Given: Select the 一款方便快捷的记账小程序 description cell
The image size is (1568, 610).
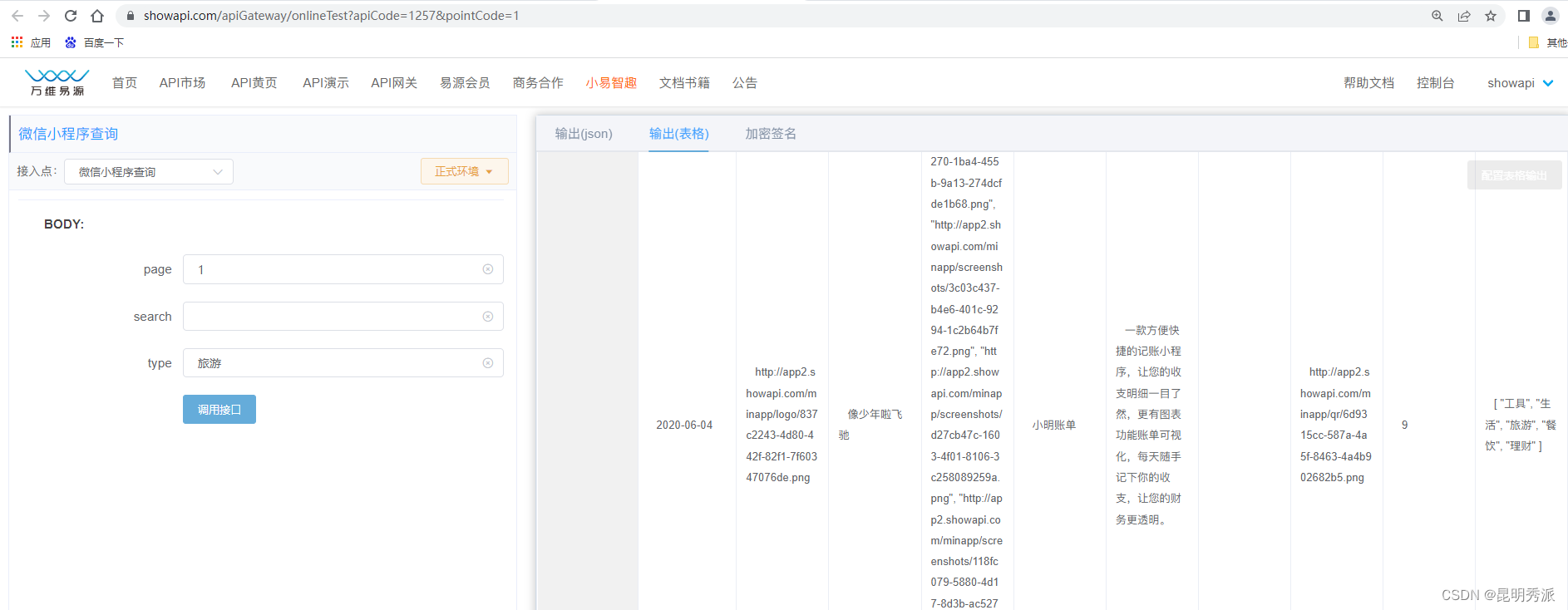Looking at the screenshot, I should [x=1148, y=425].
